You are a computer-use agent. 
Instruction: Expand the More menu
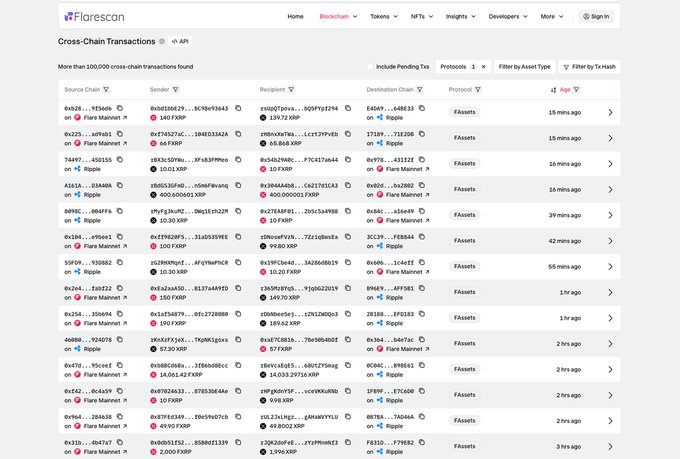(552, 16)
